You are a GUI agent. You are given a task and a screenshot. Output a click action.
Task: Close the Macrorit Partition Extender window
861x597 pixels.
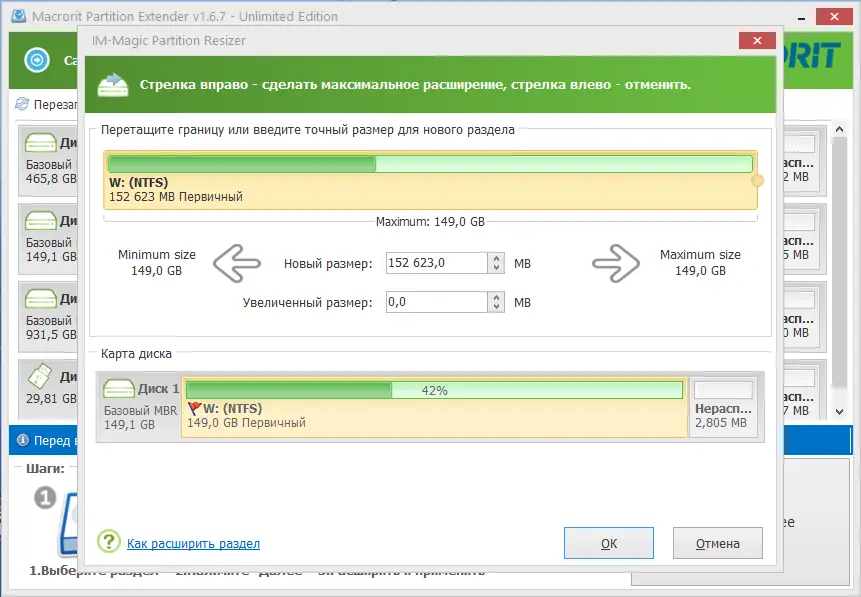(834, 16)
